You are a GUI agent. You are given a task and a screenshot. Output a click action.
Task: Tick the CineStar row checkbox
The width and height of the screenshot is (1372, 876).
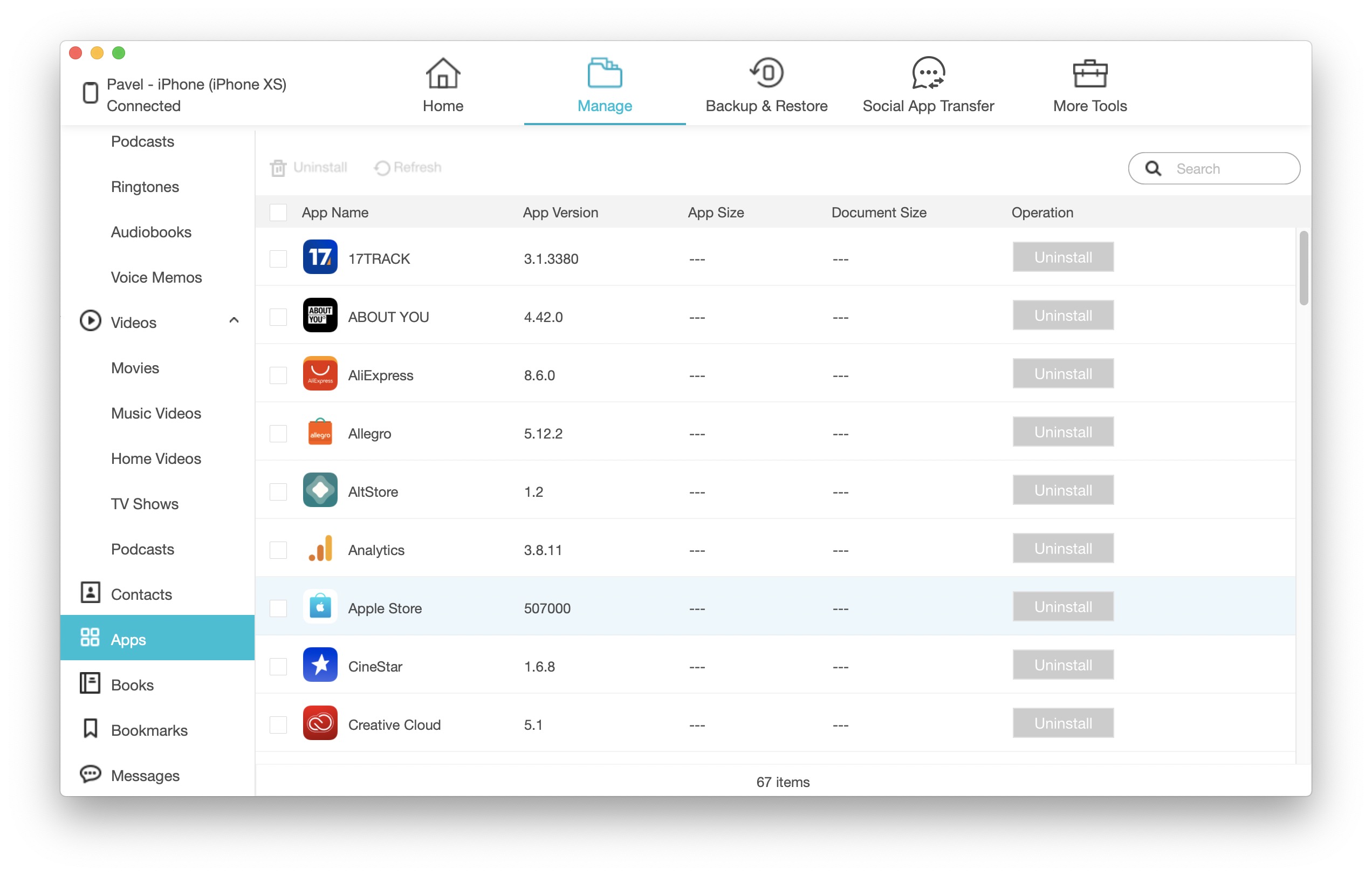278,666
